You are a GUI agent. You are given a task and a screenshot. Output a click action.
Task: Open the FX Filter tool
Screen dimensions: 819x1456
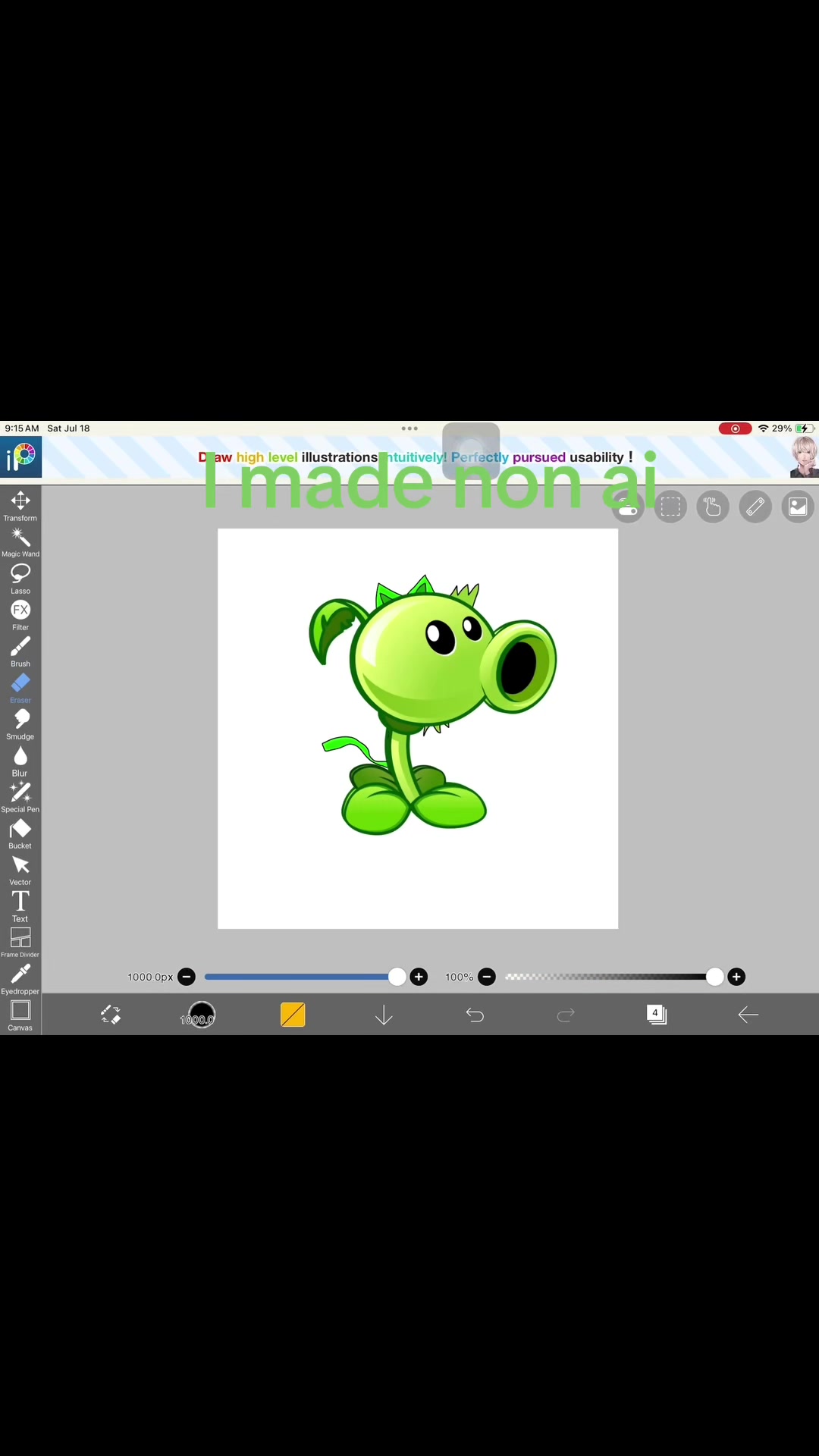click(x=20, y=616)
